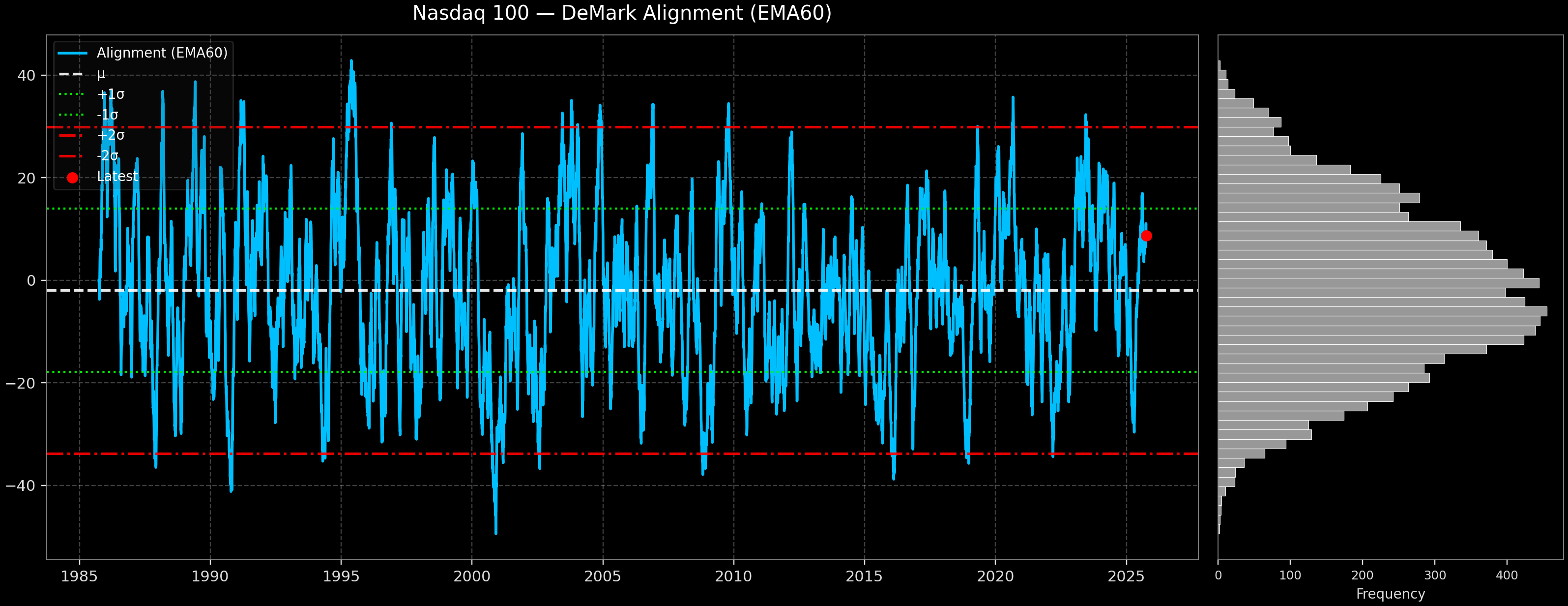Click the 1985 tick label on x-axis

pos(79,576)
